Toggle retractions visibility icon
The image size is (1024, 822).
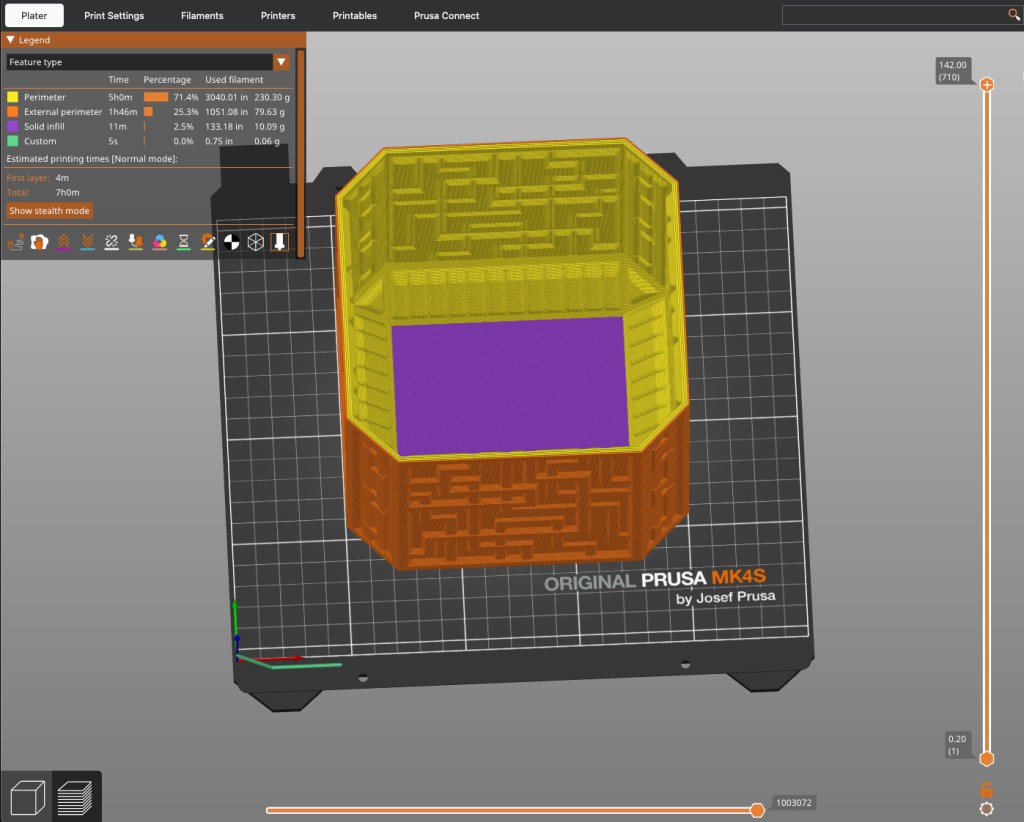[x=64, y=242]
